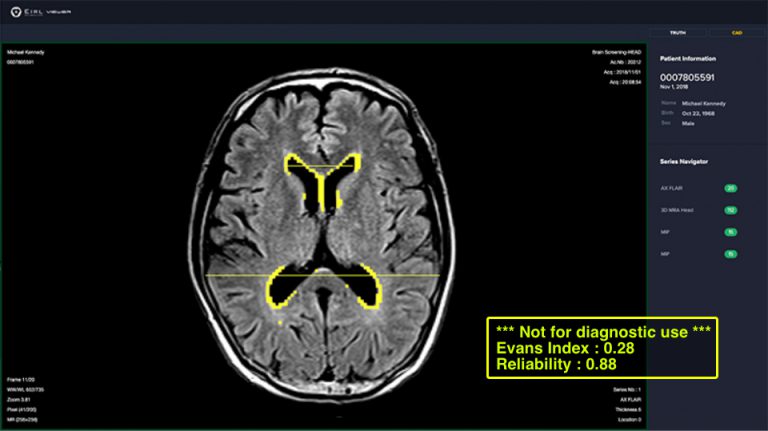This screenshot has width=768, height=431.
Task: Click the EIRL Viewer shield logo
Action: tap(16, 12)
